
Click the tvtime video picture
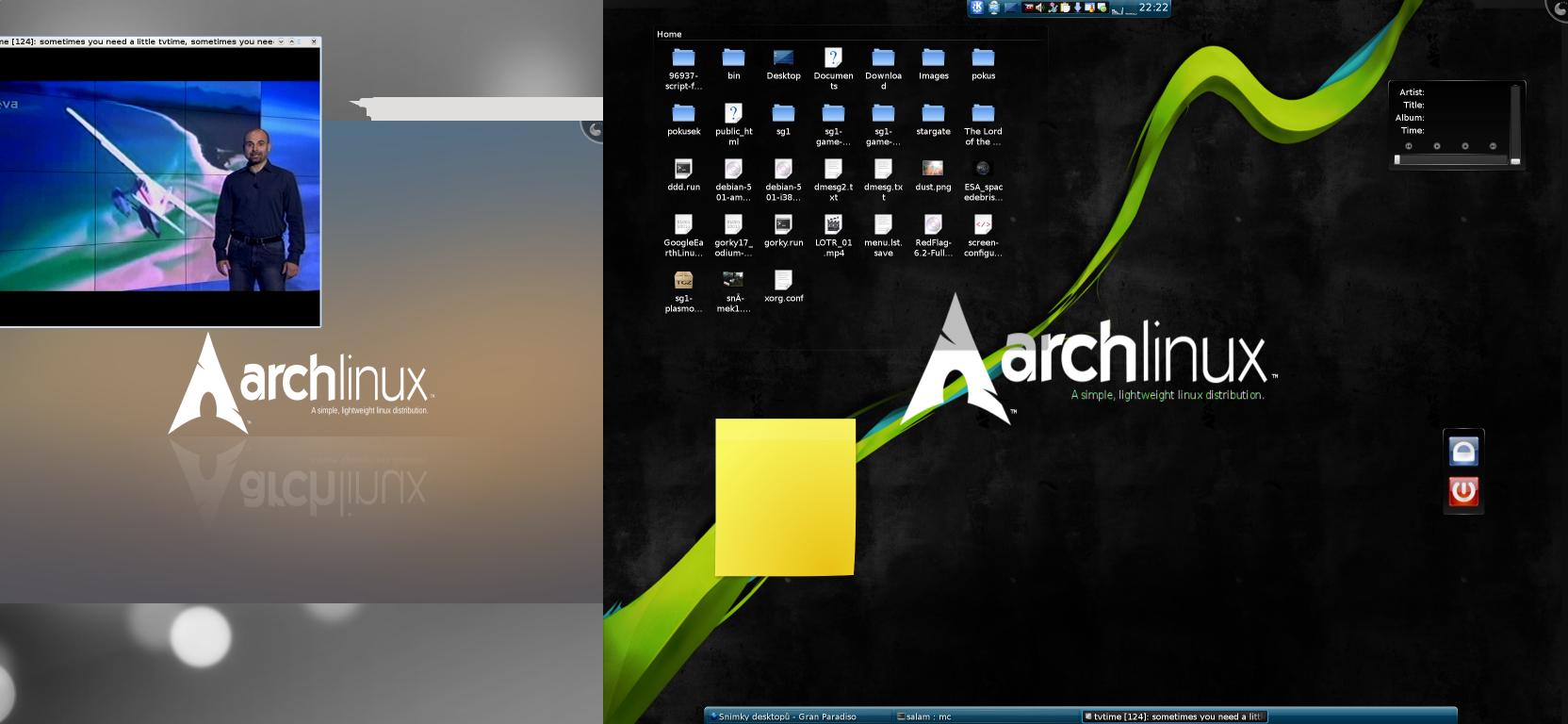coord(160,186)
